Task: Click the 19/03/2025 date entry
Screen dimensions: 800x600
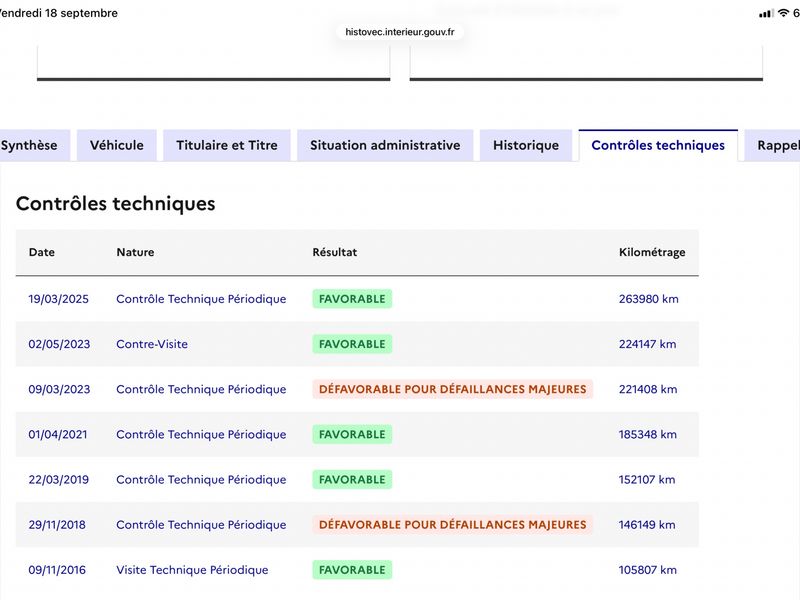Action: click(x=59, y=299)
